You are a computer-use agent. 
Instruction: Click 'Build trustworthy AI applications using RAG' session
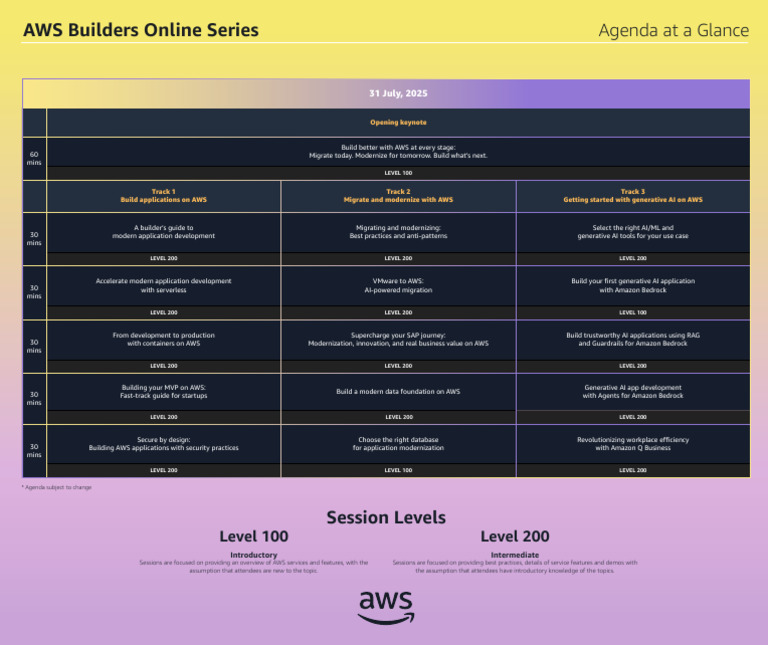[x=633, y=339]
